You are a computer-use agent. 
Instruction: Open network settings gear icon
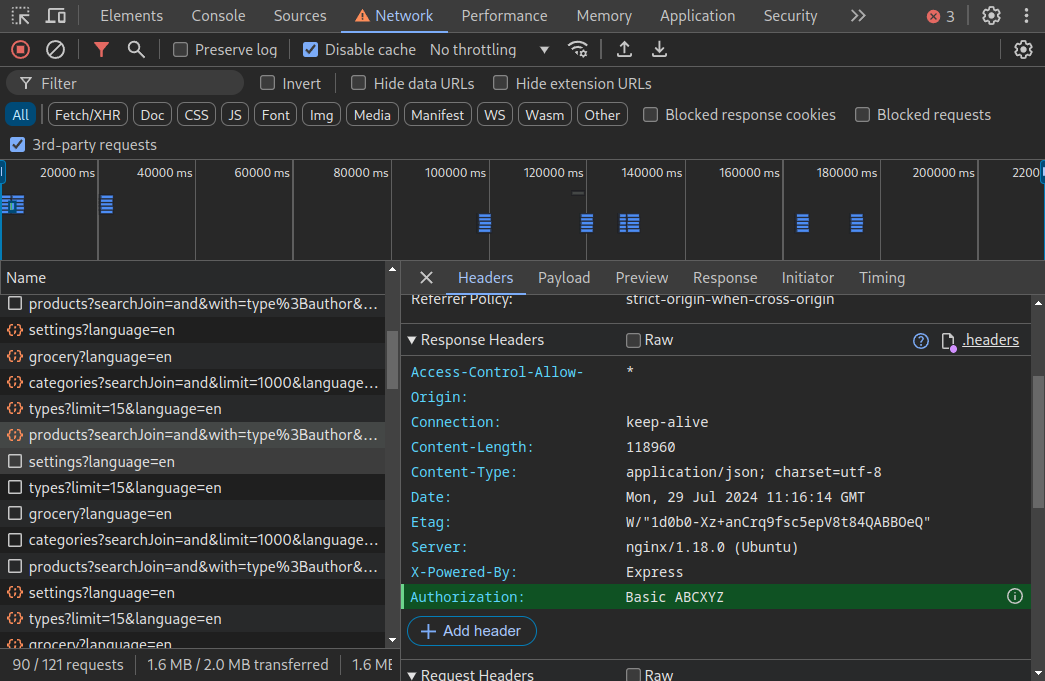(x=1023, y=49)
